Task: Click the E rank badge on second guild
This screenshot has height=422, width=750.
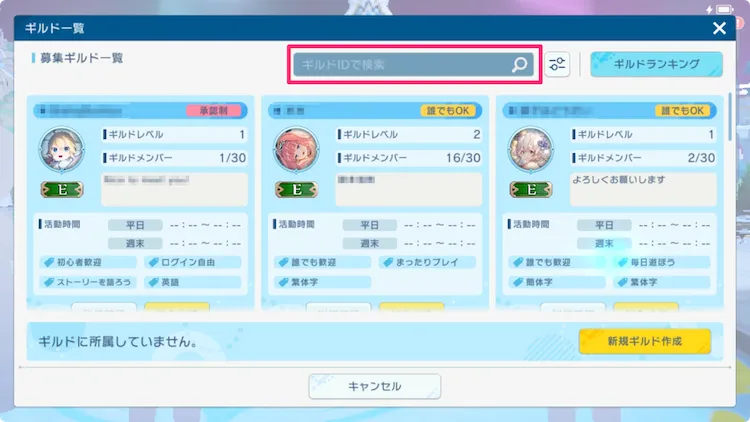Action: 297,190
